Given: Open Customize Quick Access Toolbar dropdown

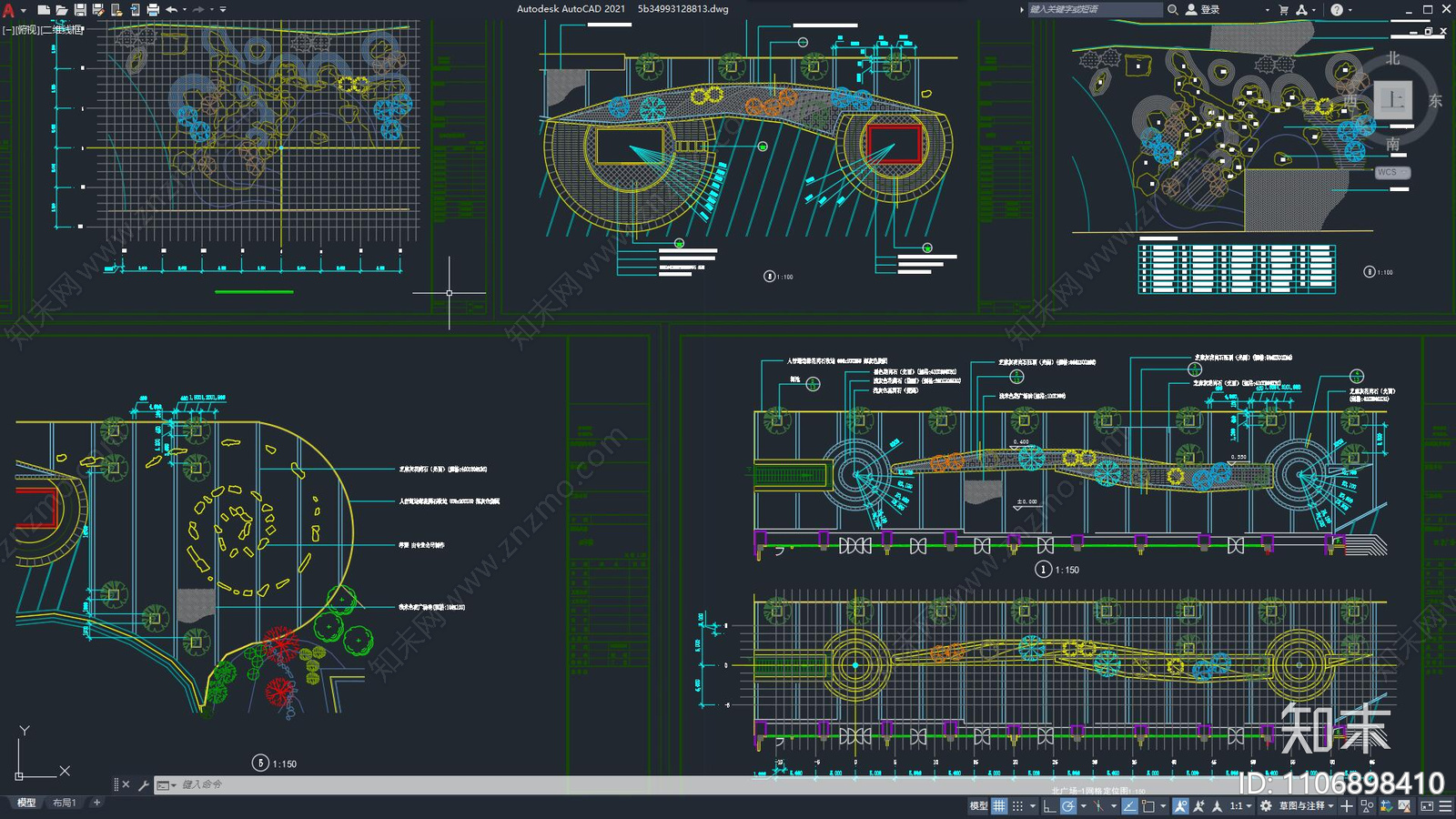Looking at the screenshot, I should coord(223,9).
